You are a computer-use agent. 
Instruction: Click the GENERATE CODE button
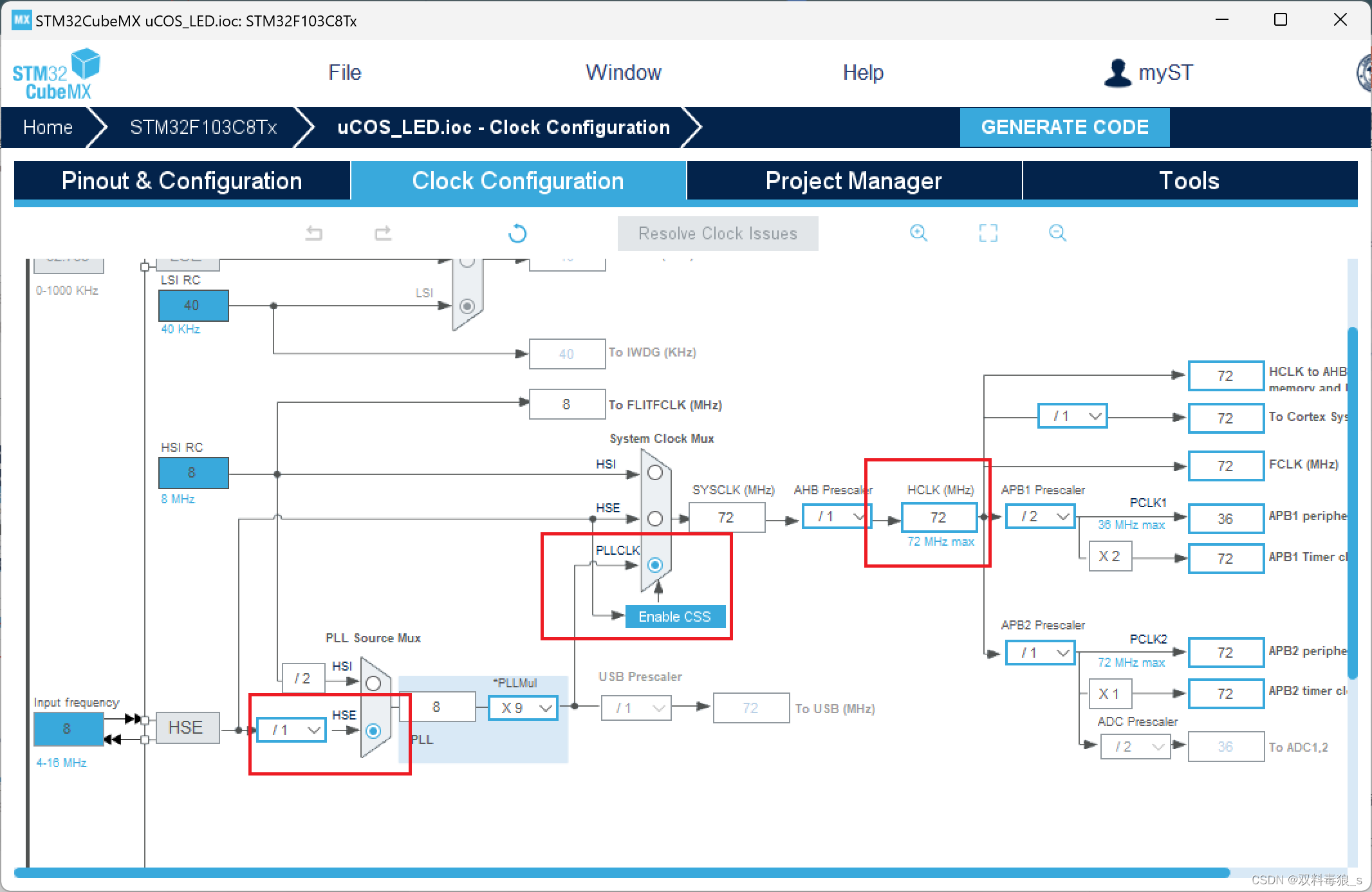[x=1064, y=127]
